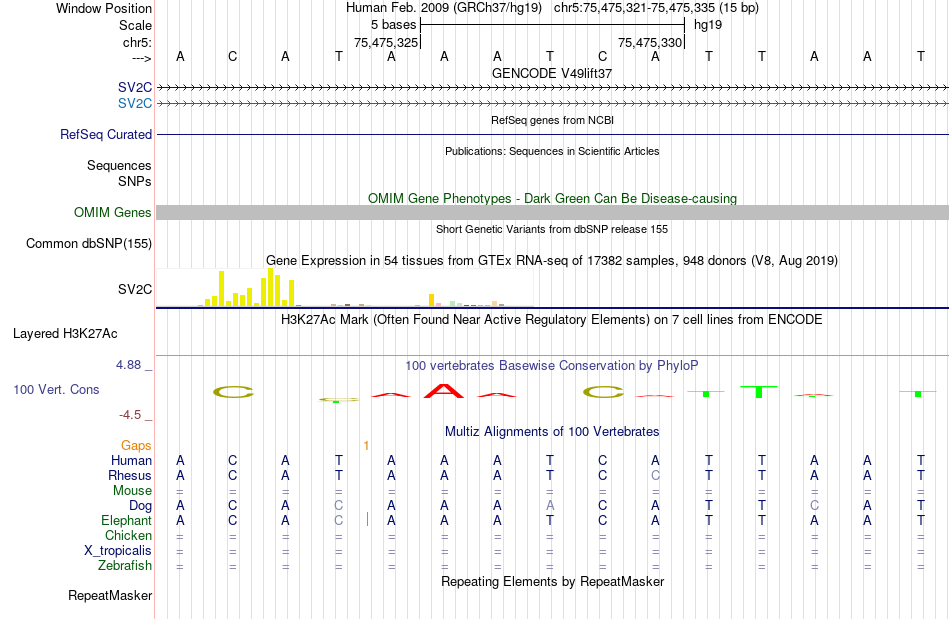Click the RepeatMasker track label
Viewport: 950px width, 619px height.
[x=110, y=595]
